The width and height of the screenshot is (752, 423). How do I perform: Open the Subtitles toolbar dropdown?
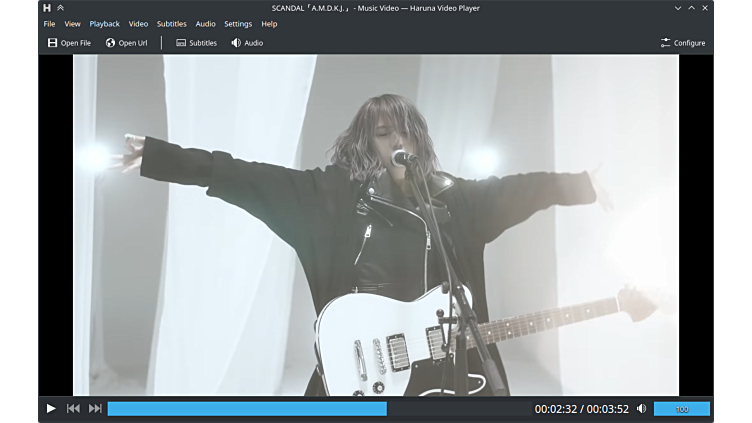[196, 43]
